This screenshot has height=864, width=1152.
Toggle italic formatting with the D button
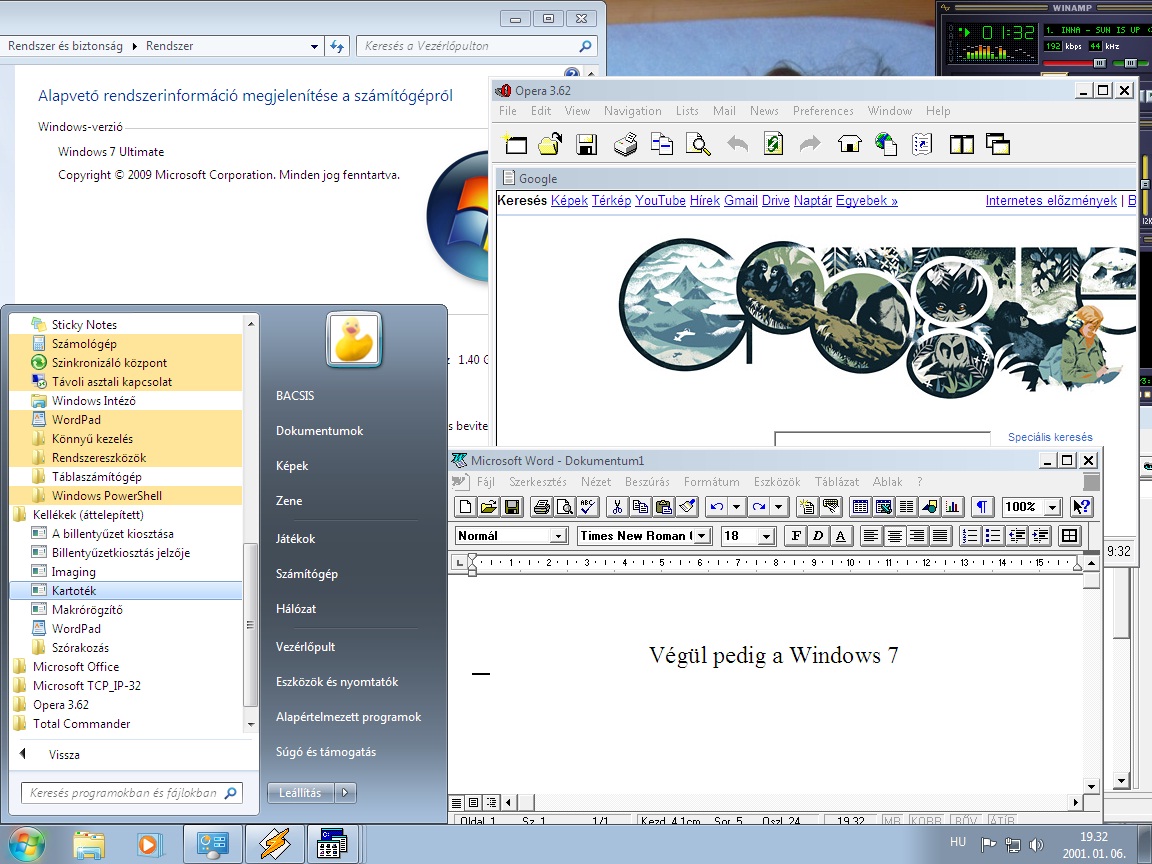[x=818, y=536]
